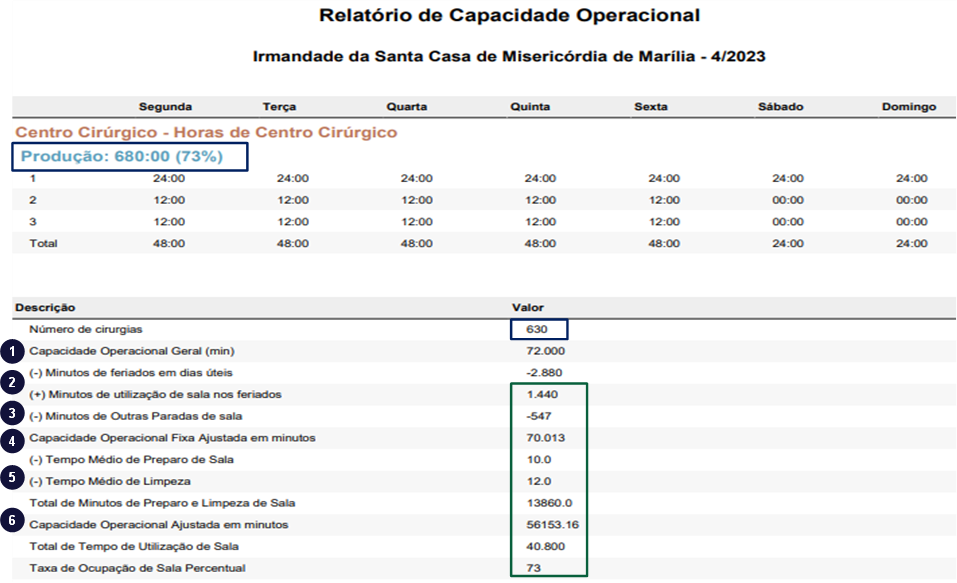Click the value 10.0
The image size is (957, 583).
click(539, 460)
